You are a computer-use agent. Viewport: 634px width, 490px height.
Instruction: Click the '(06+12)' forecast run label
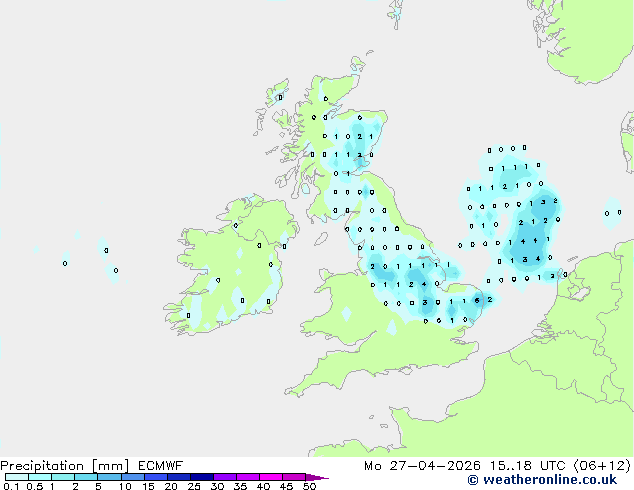click(602, 466)
